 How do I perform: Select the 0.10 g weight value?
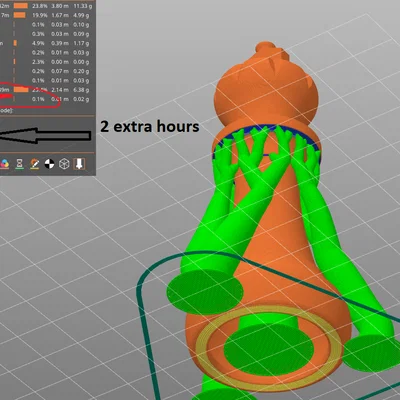click(x=81, y=25)
